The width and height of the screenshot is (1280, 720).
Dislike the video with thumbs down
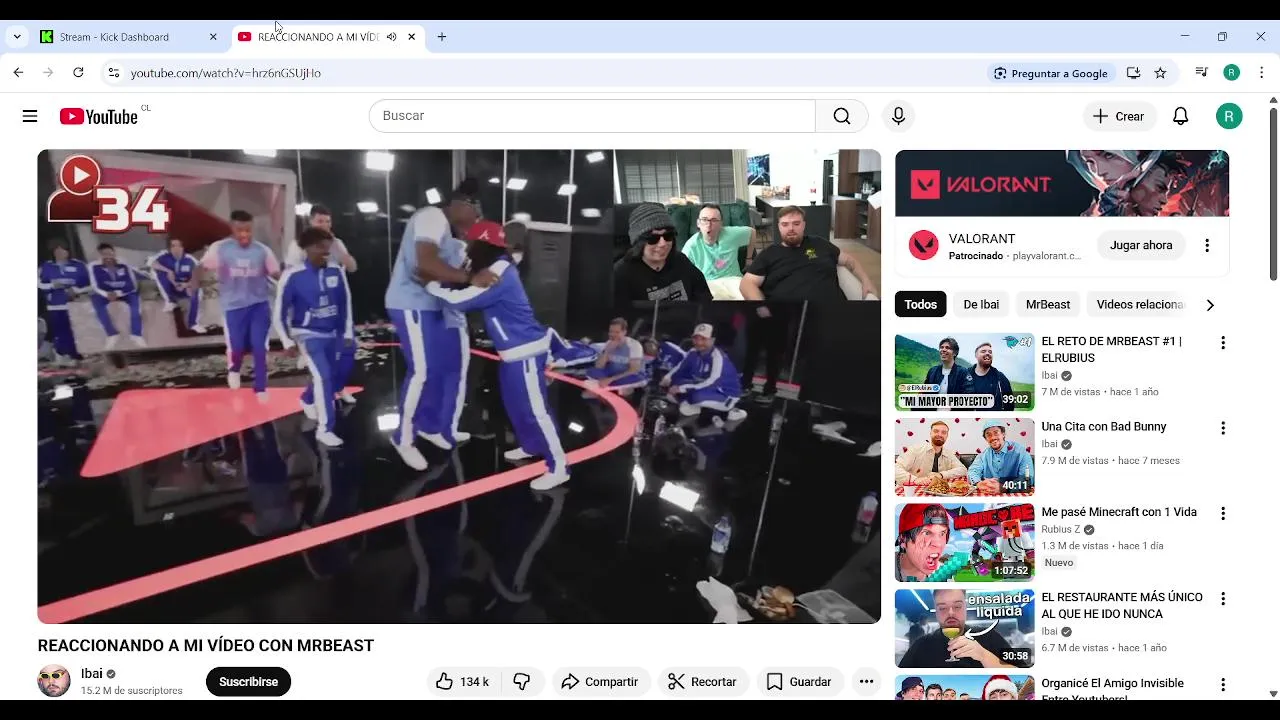pyautogui.click(x=522, y=682)
